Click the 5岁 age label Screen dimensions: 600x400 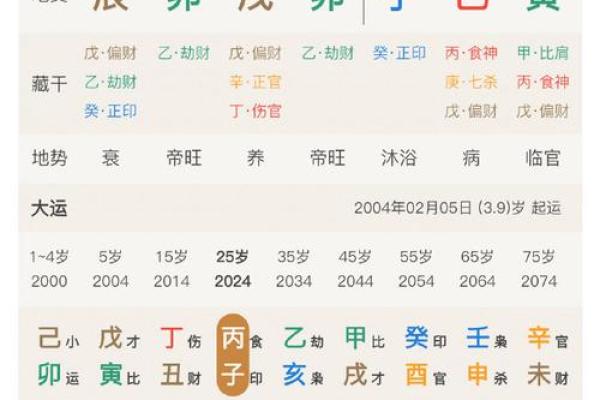(110, 256)
